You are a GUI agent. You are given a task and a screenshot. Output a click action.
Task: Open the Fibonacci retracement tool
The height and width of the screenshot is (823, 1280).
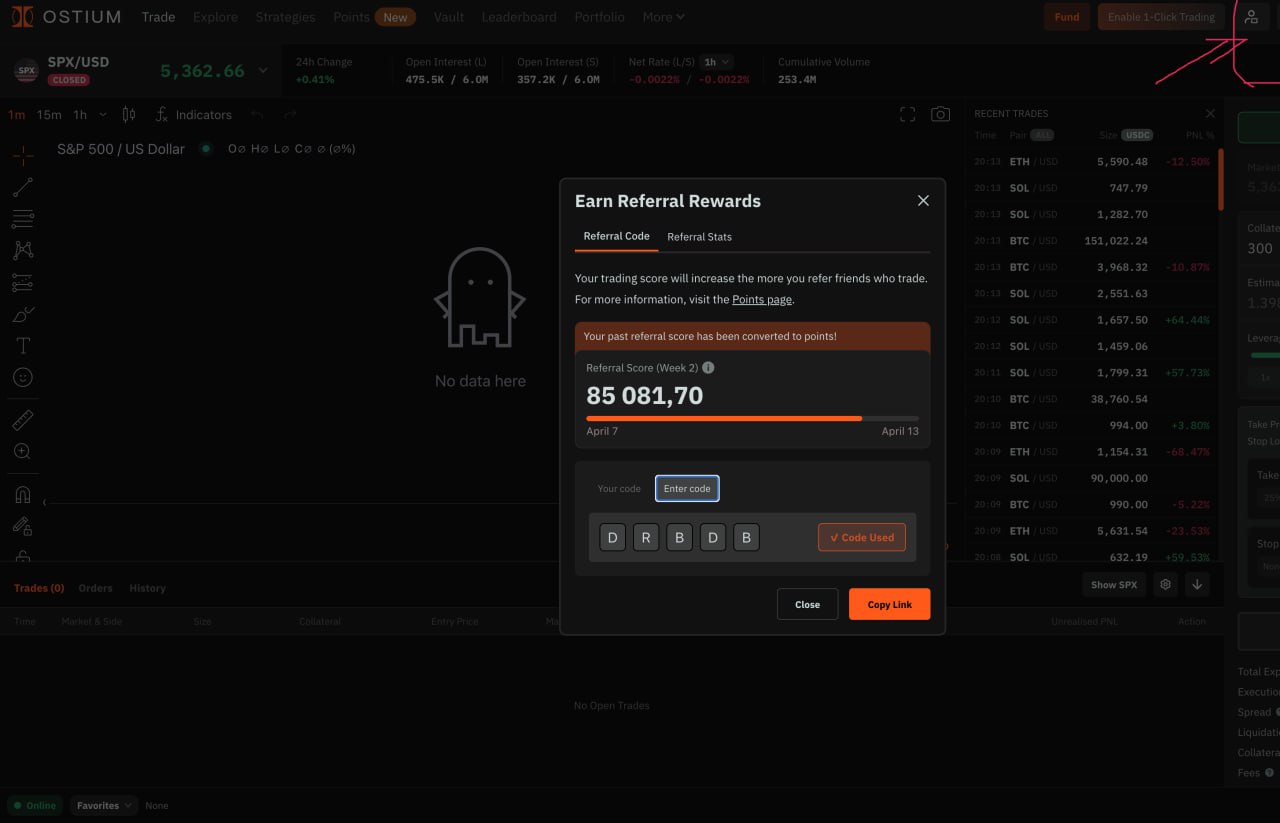[x=23, y=219]
